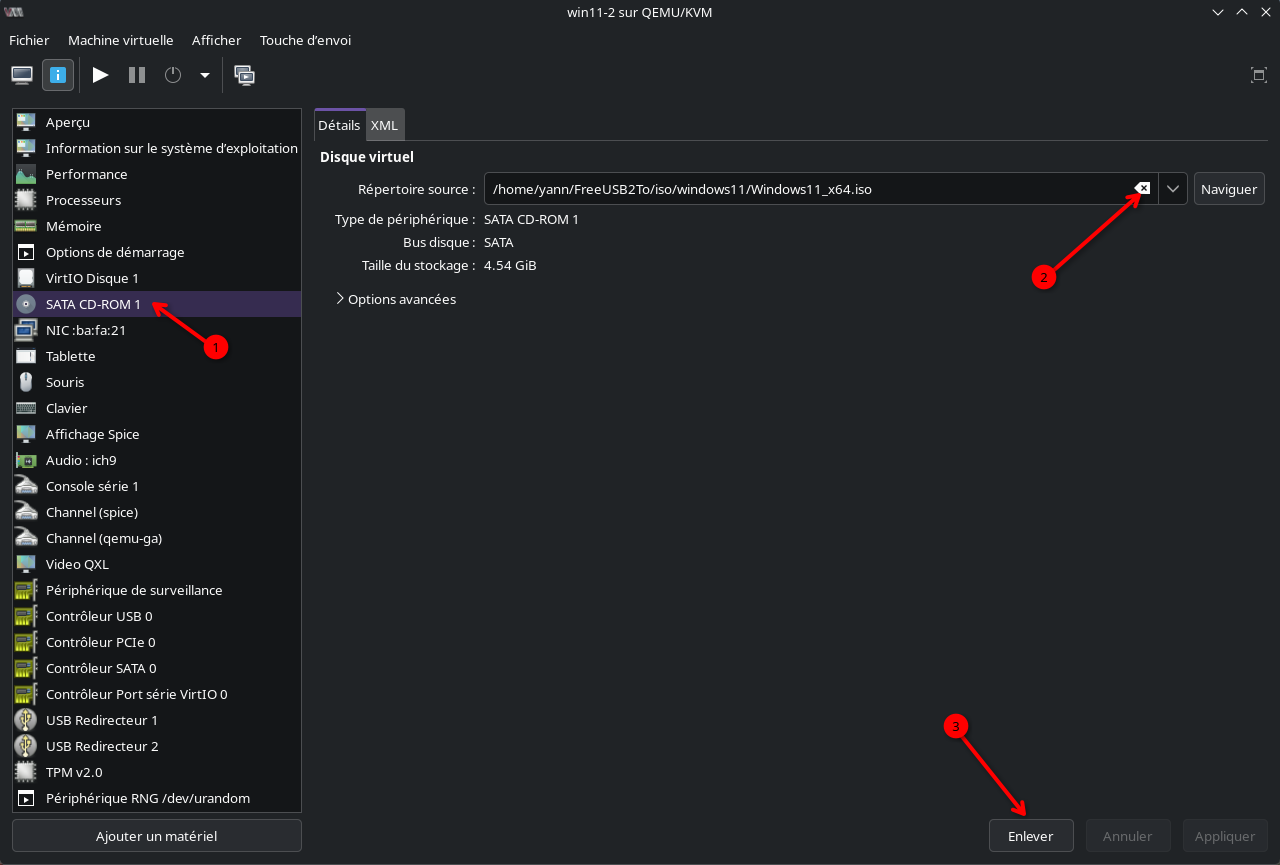Select TPM v2.0 device
This screenshot has width=1280, height=865.
[x=74, y=772]
